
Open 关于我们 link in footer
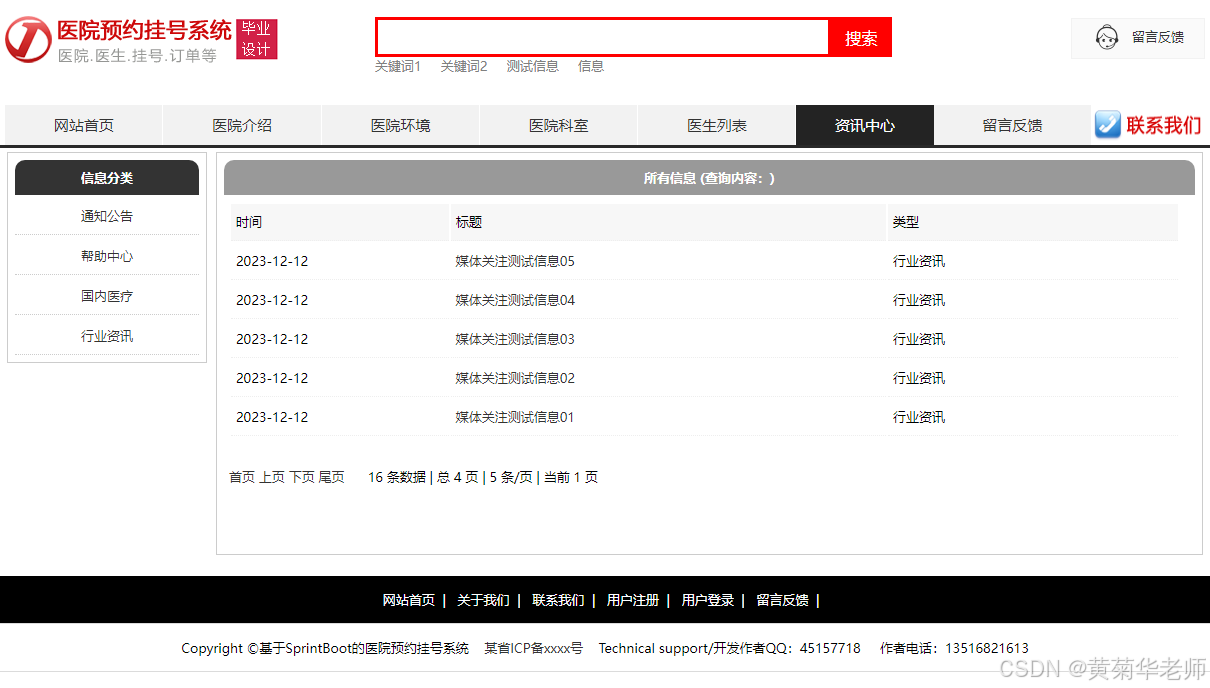483,600
